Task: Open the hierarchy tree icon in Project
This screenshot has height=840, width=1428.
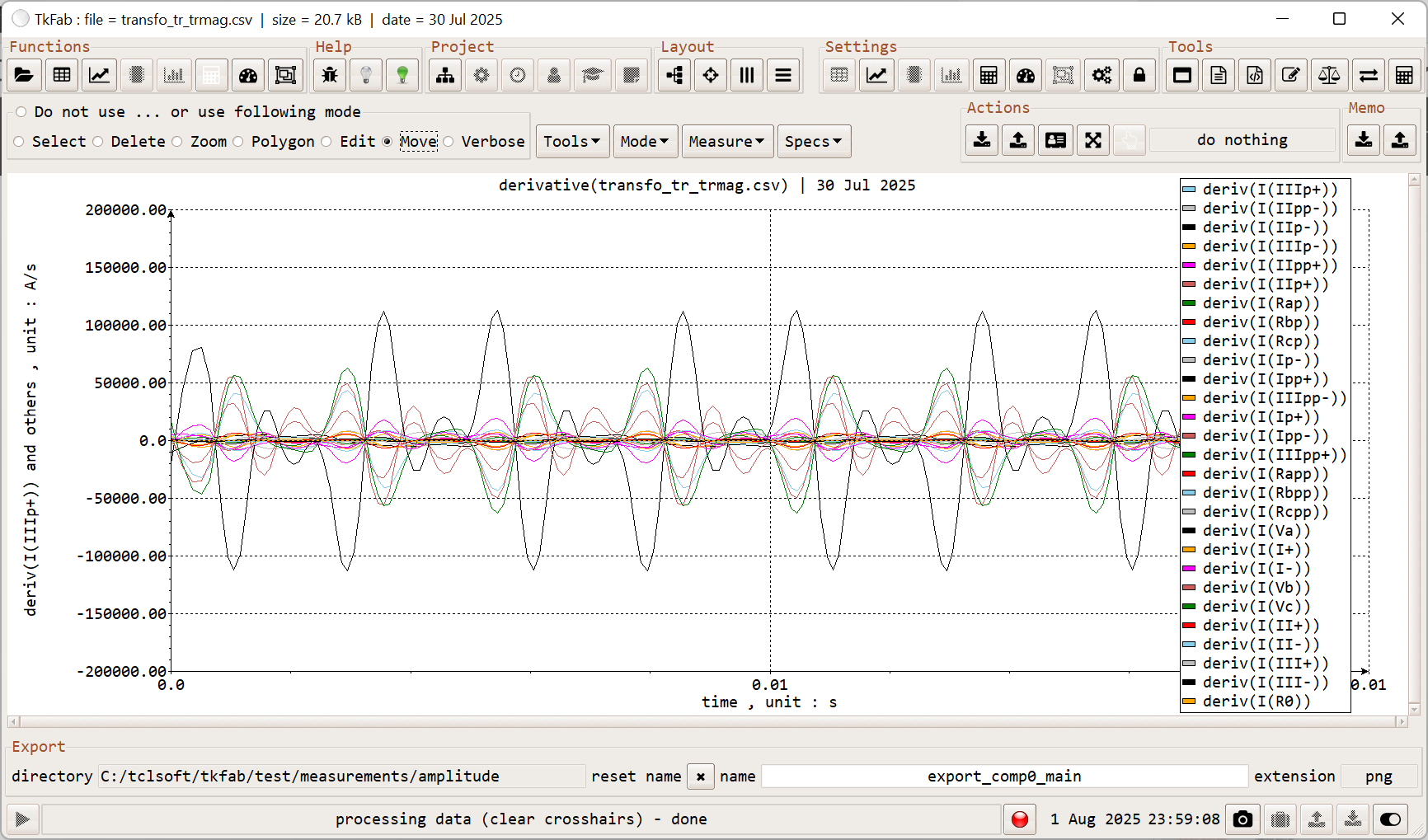Action: [445, 76]
